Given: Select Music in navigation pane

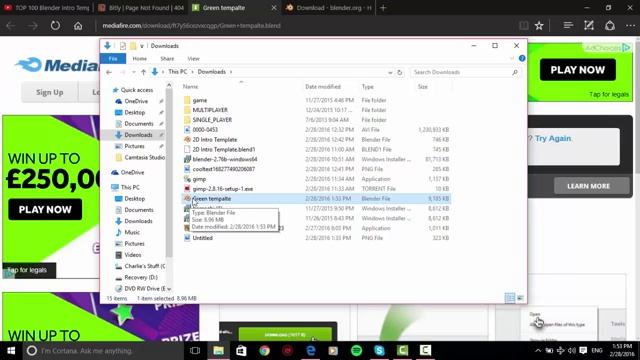Looking at the screenshot, I should (x=132, y=232).
